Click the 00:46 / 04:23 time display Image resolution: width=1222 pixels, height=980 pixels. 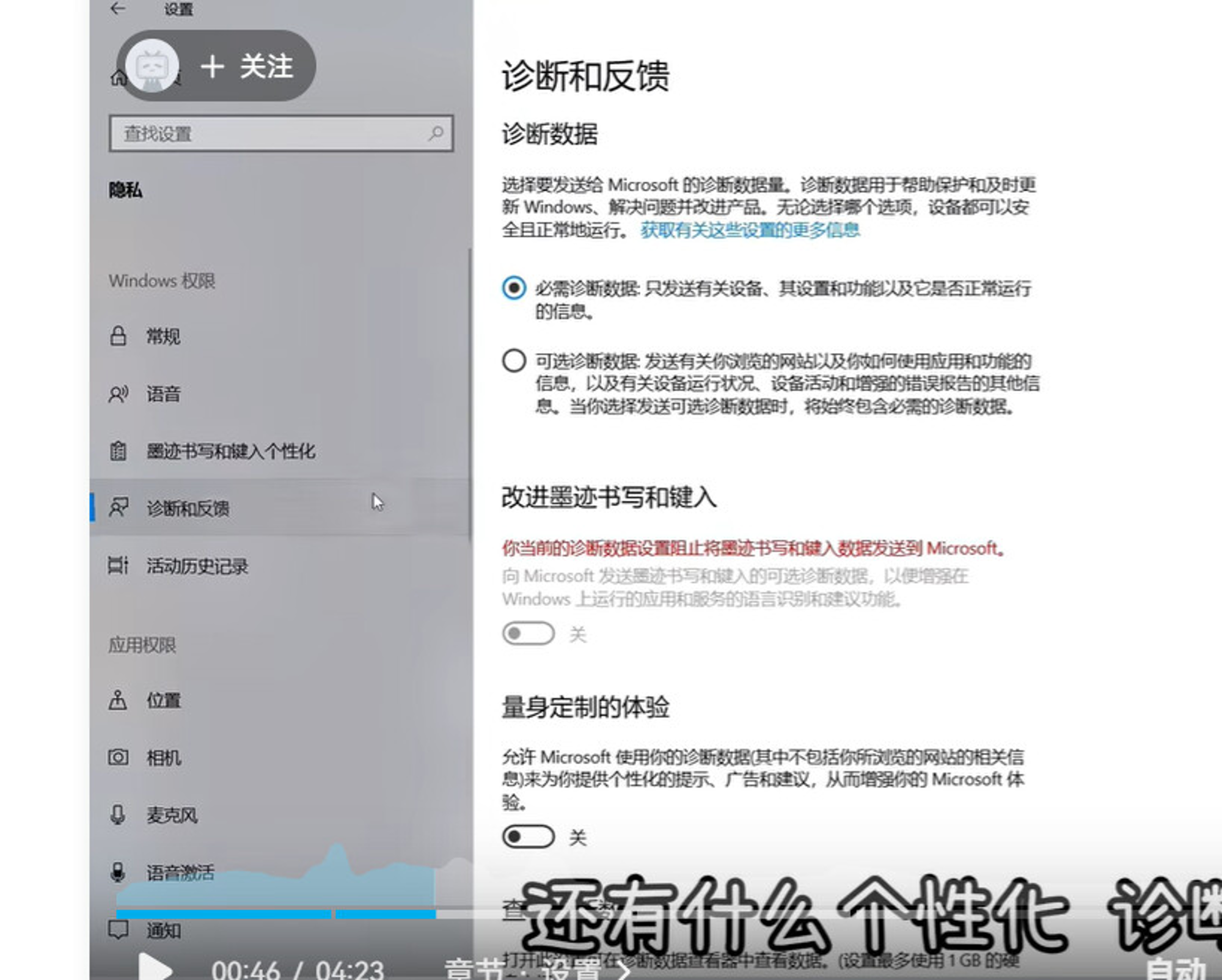(298, 970)
